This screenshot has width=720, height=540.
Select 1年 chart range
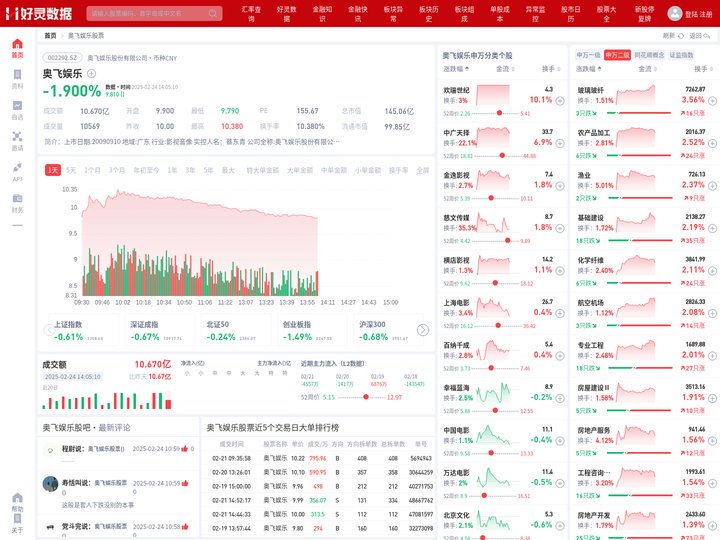tap(172, 170)
